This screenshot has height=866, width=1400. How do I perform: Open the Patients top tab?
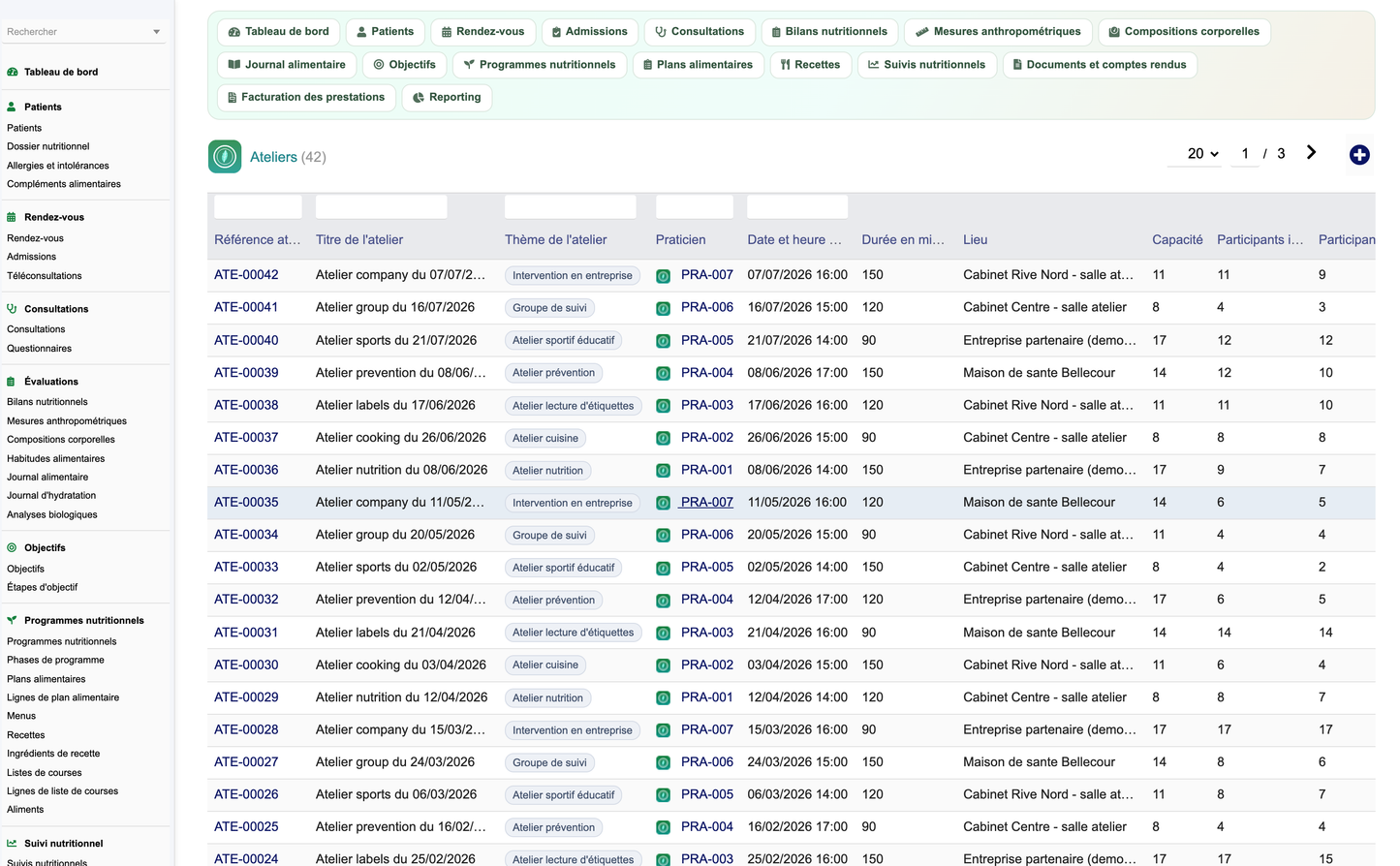(x=386, y=32)
